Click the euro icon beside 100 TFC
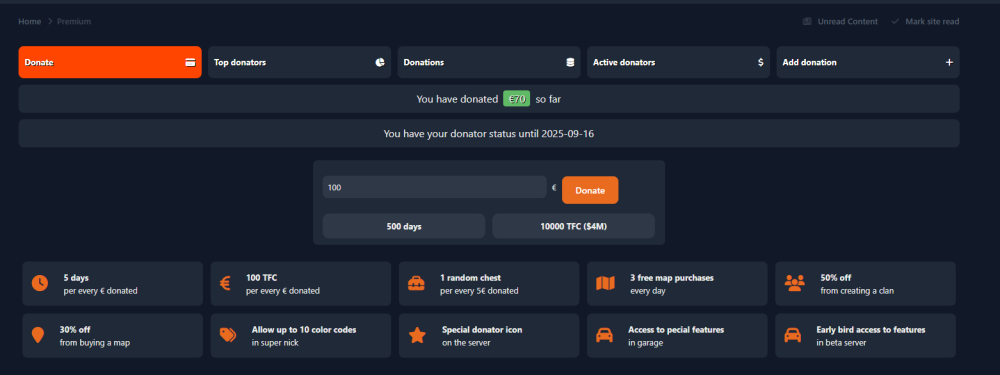1000x375 pixels. (x=225, y=283)
